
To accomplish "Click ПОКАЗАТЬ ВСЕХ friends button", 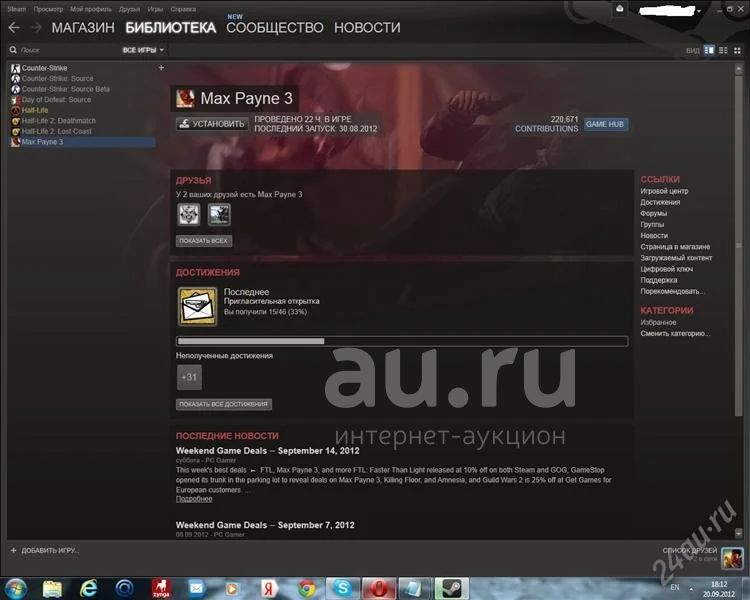I will pos(204,241).
